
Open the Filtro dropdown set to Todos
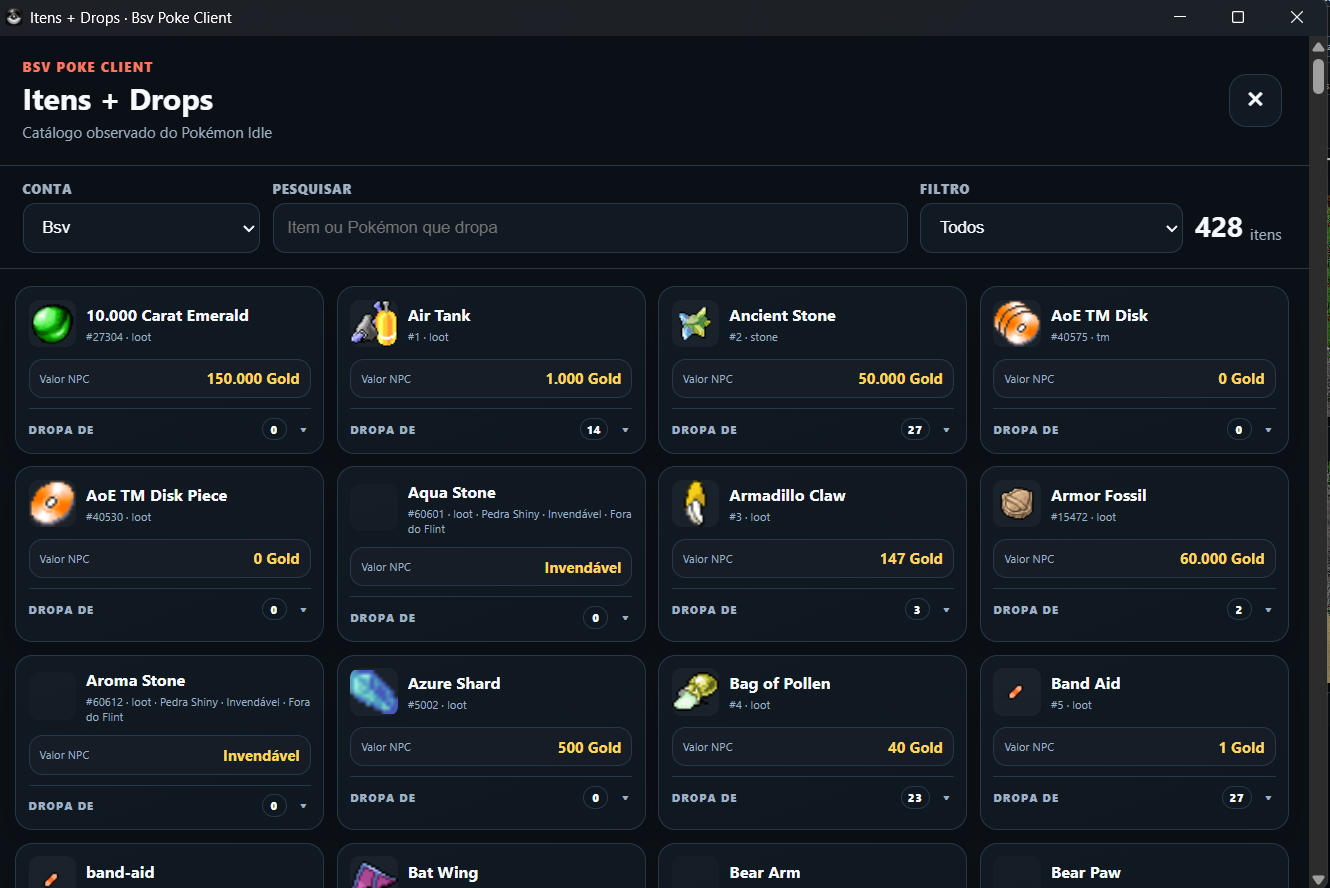[1051, 228]
